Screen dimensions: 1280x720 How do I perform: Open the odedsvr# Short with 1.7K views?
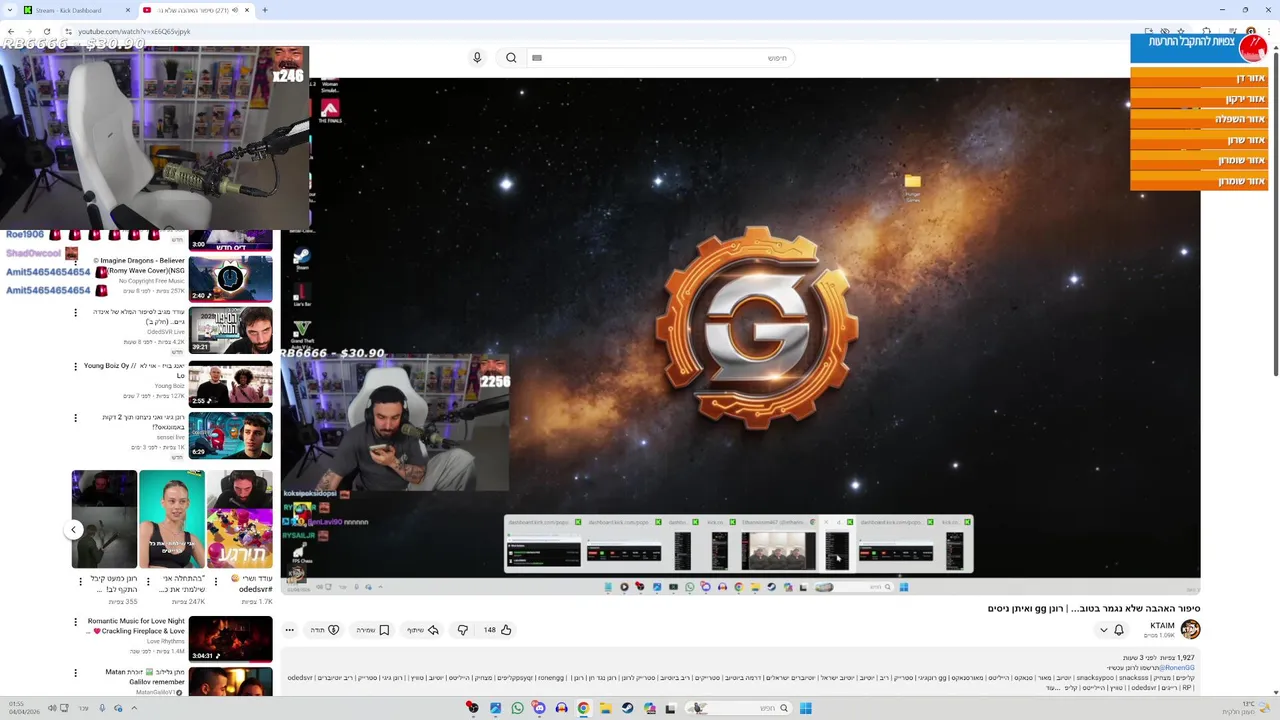click(240, 519)
